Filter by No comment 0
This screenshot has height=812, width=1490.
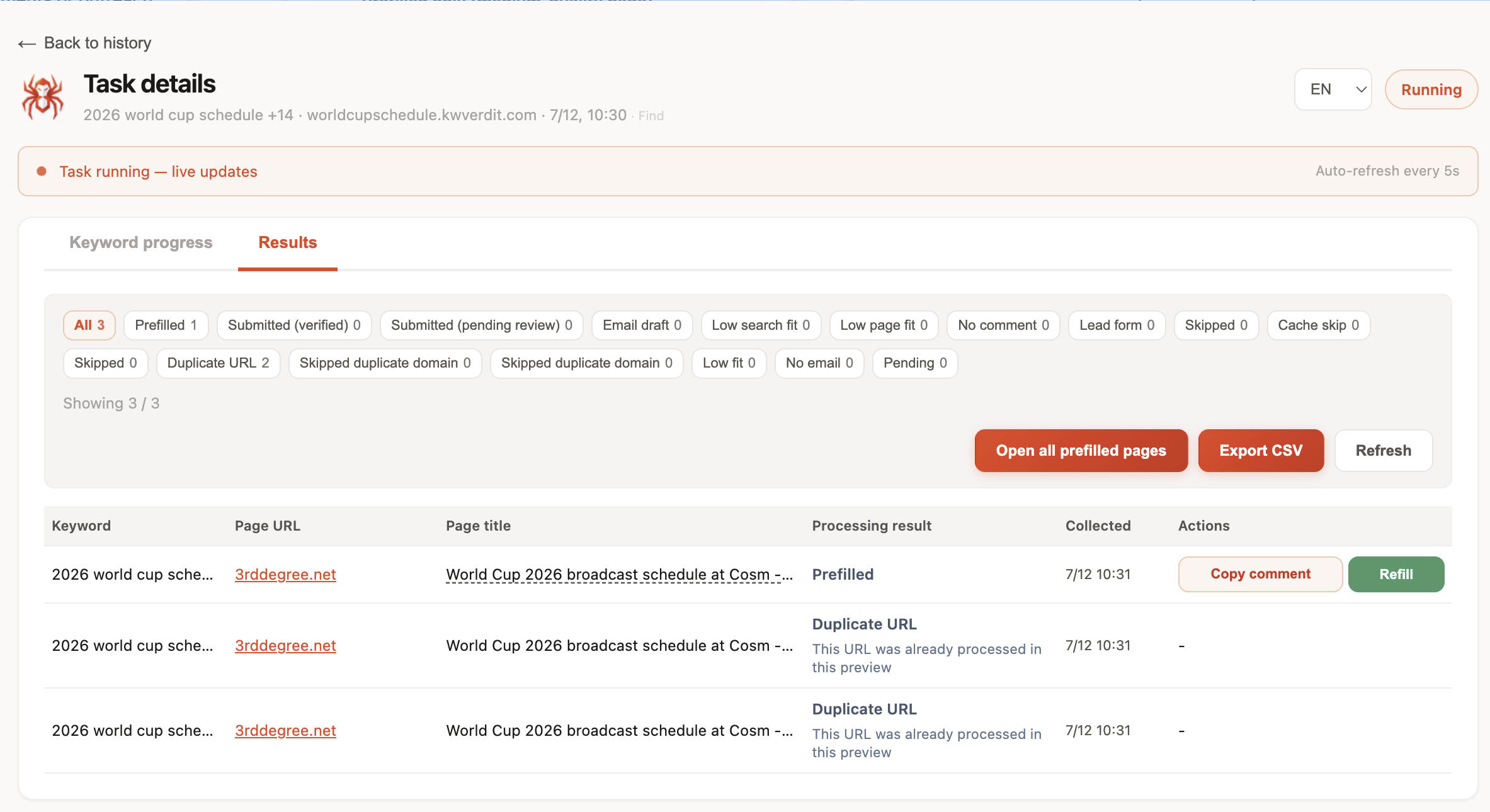[1004, 325]
